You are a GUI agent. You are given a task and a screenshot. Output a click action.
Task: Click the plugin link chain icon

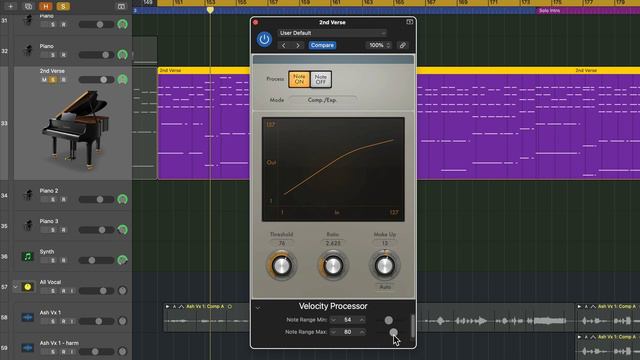click(402, 45)
